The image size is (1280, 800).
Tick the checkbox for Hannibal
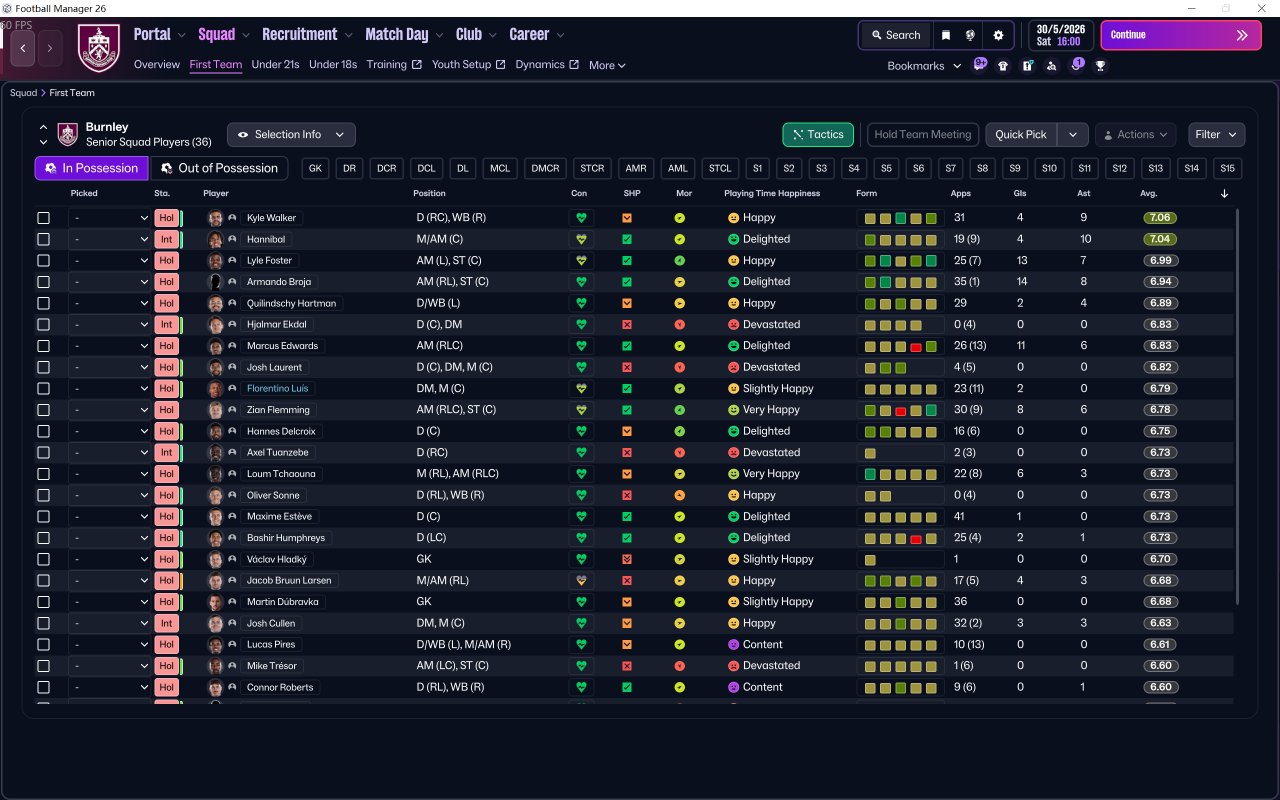(x=43, y=239)
